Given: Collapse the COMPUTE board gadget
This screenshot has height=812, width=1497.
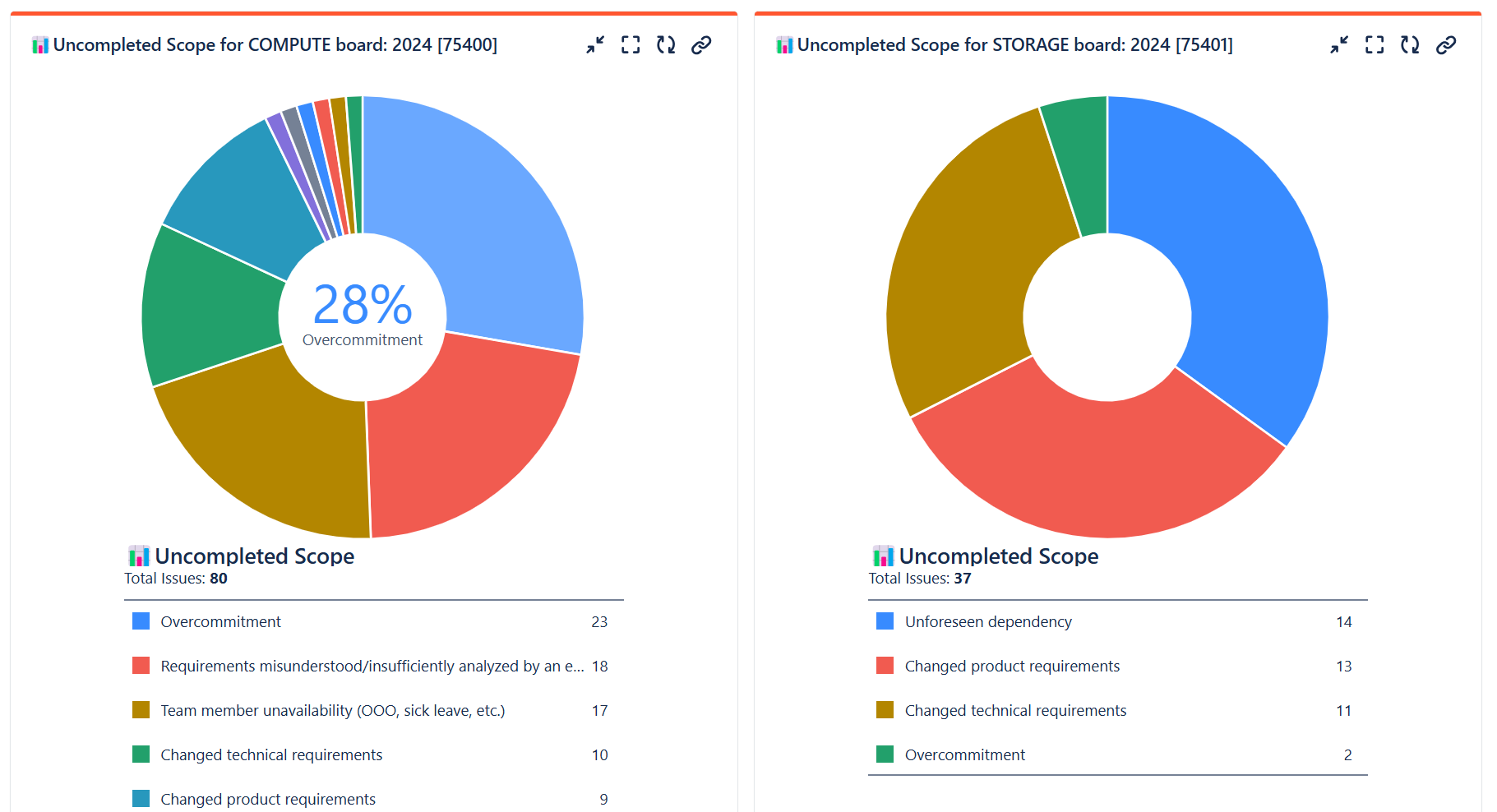Looking at the screenshot, I should click(x=594, y=45).
